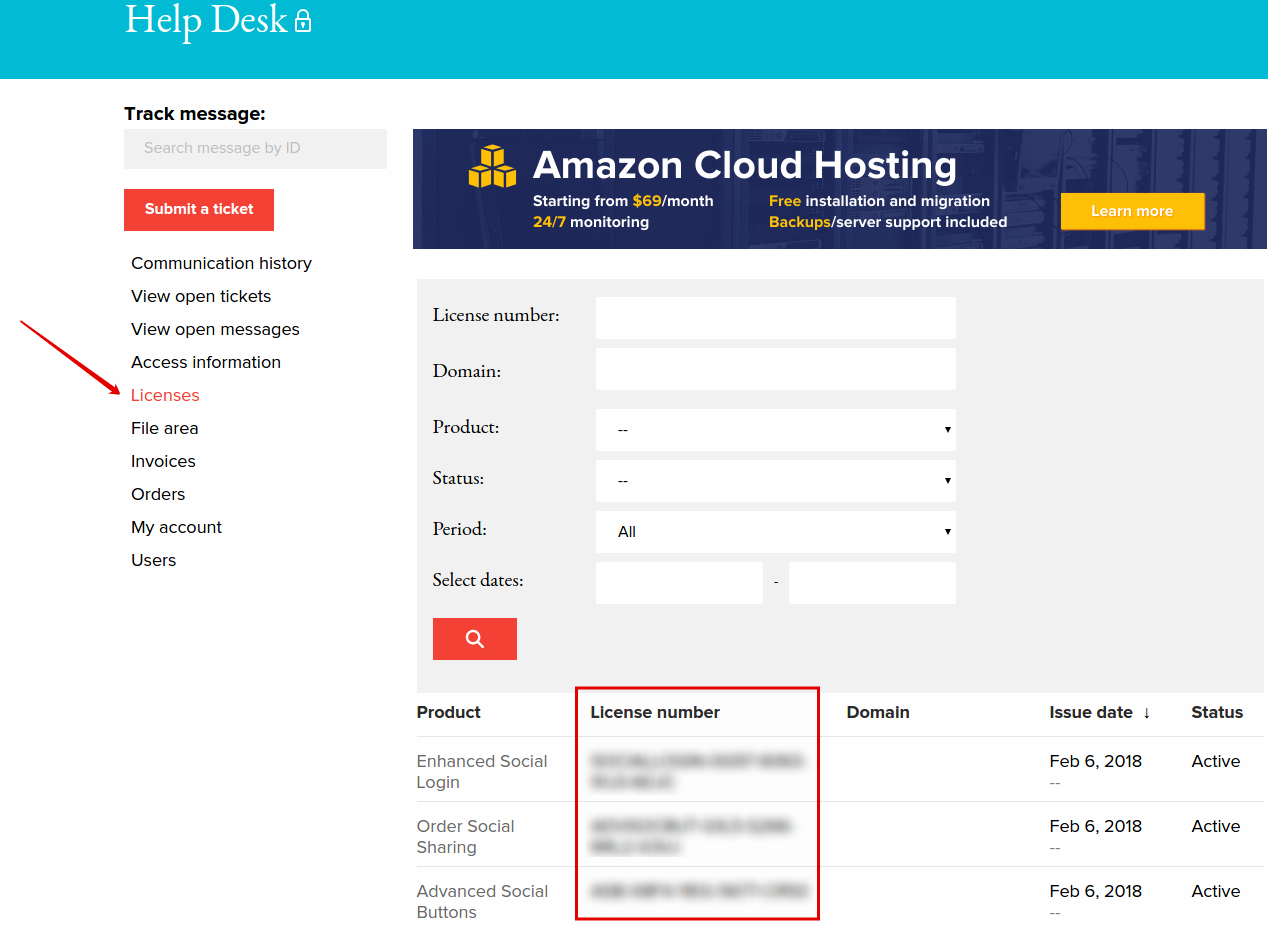Viewport: 1268px width, 925px height.
Task: Focus the License number input field
Action: point(775,318)
